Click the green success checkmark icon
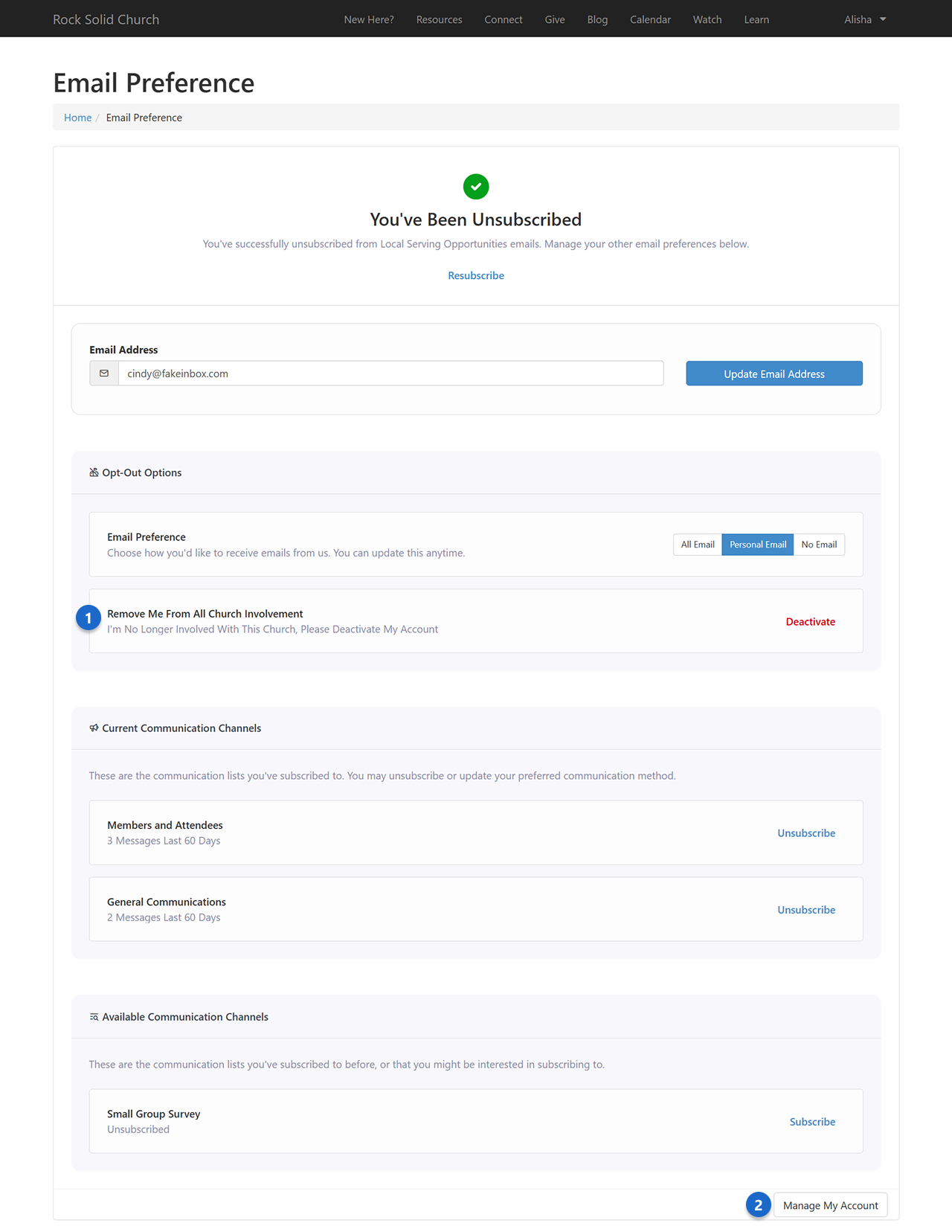This screenshot has height=1232, width=952. coord(476,187)
